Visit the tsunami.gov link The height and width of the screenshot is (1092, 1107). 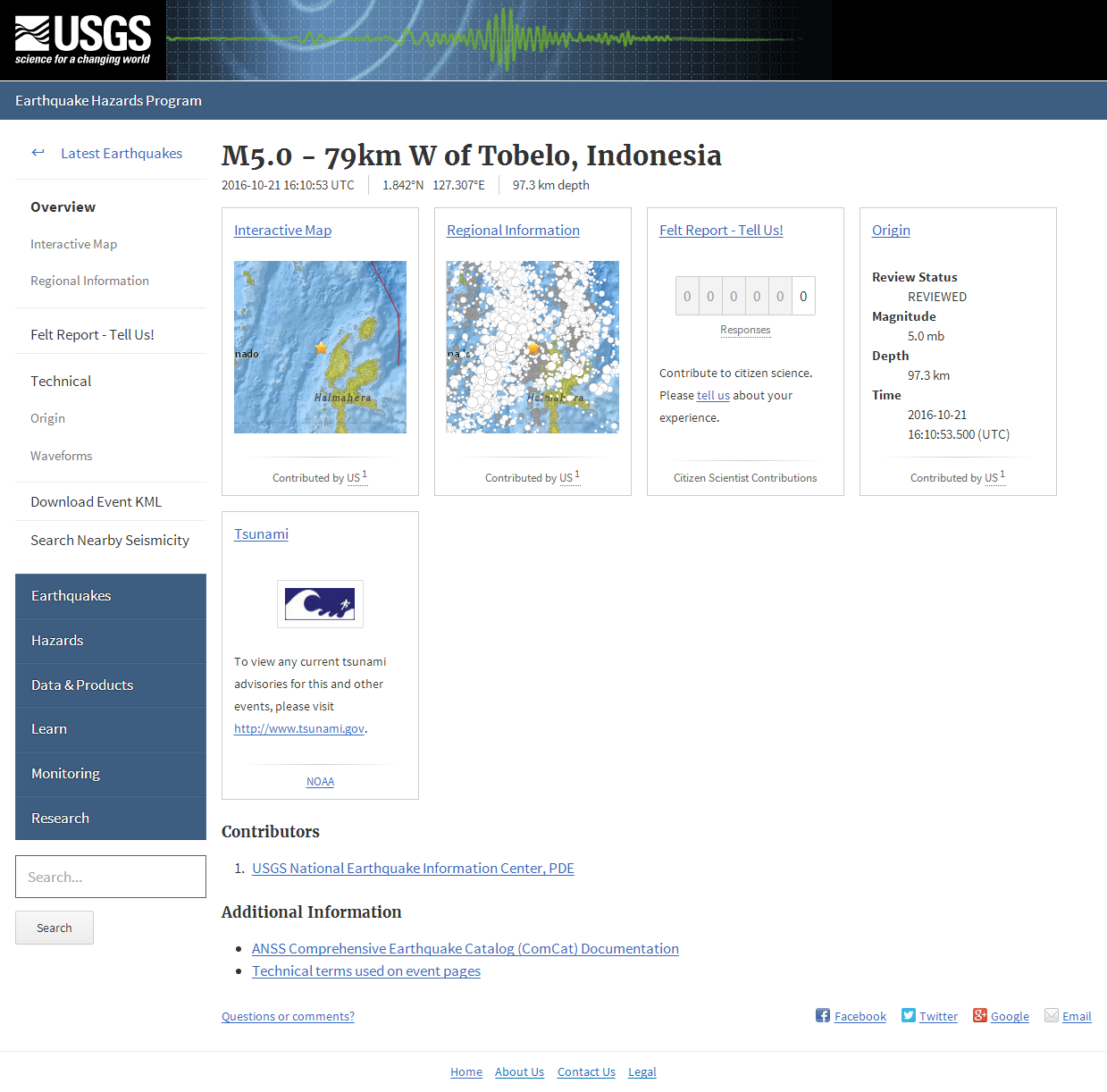[x=298, y=728]
